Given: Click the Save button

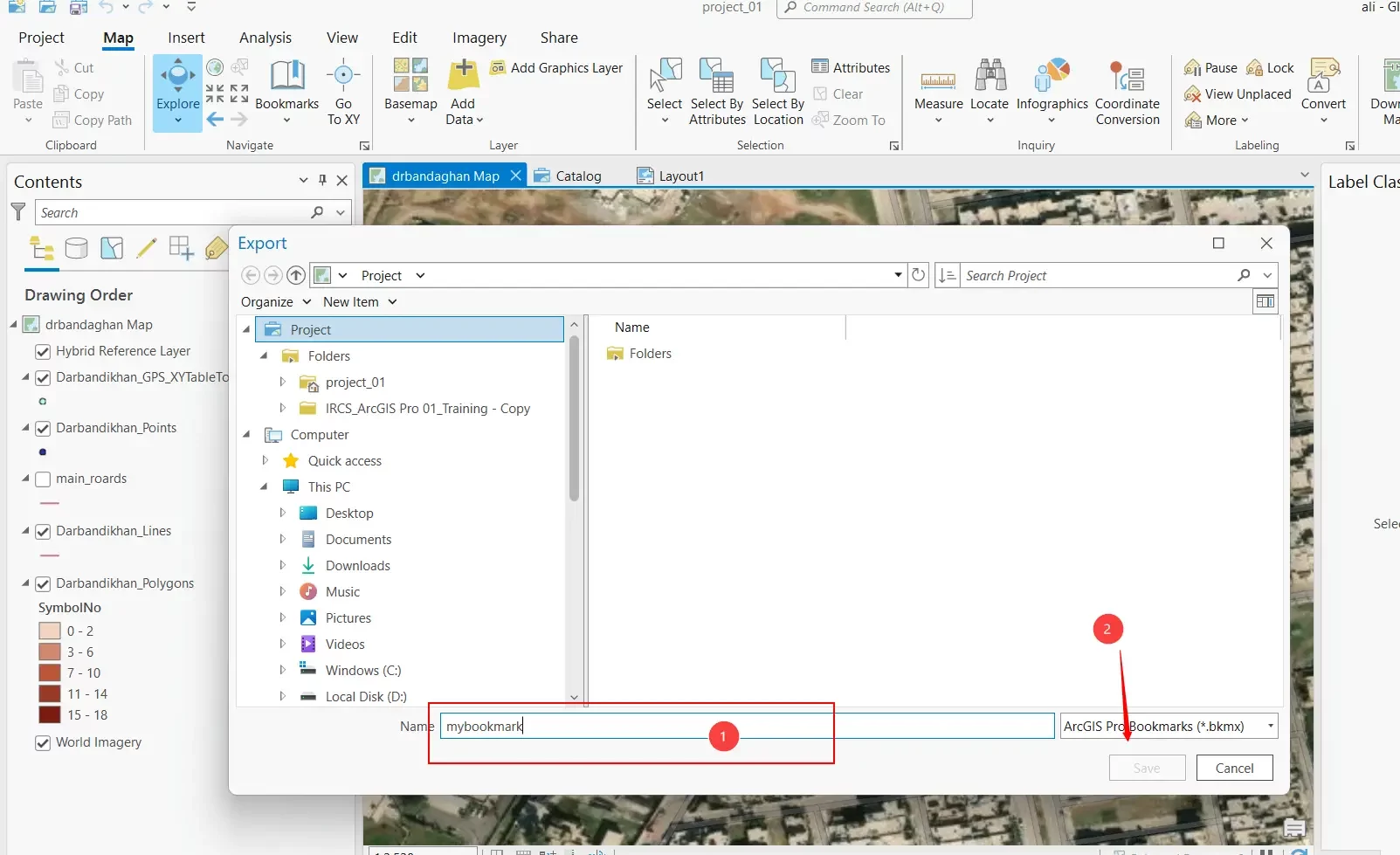Looking at the screenshot, I should 1147,768.
